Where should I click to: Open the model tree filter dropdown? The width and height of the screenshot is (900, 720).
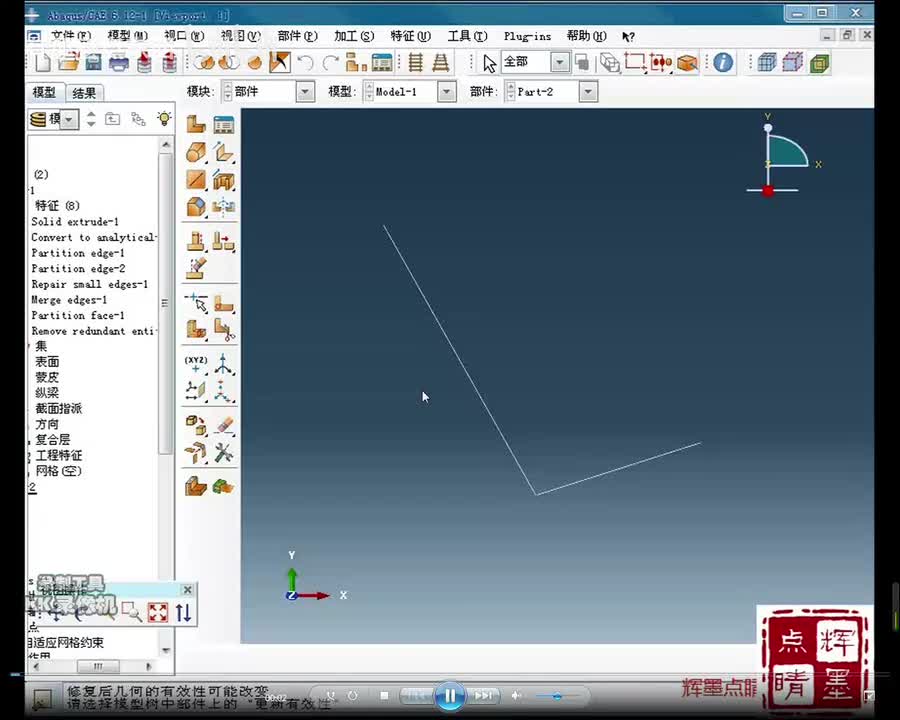69,119
